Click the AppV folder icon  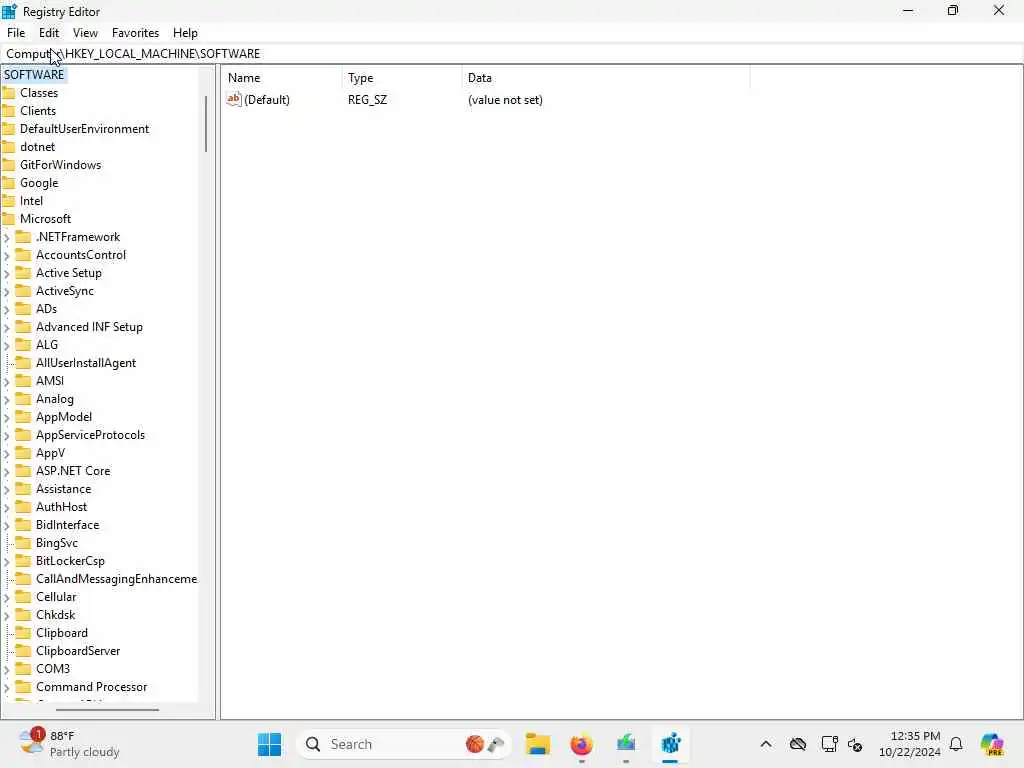23,453
